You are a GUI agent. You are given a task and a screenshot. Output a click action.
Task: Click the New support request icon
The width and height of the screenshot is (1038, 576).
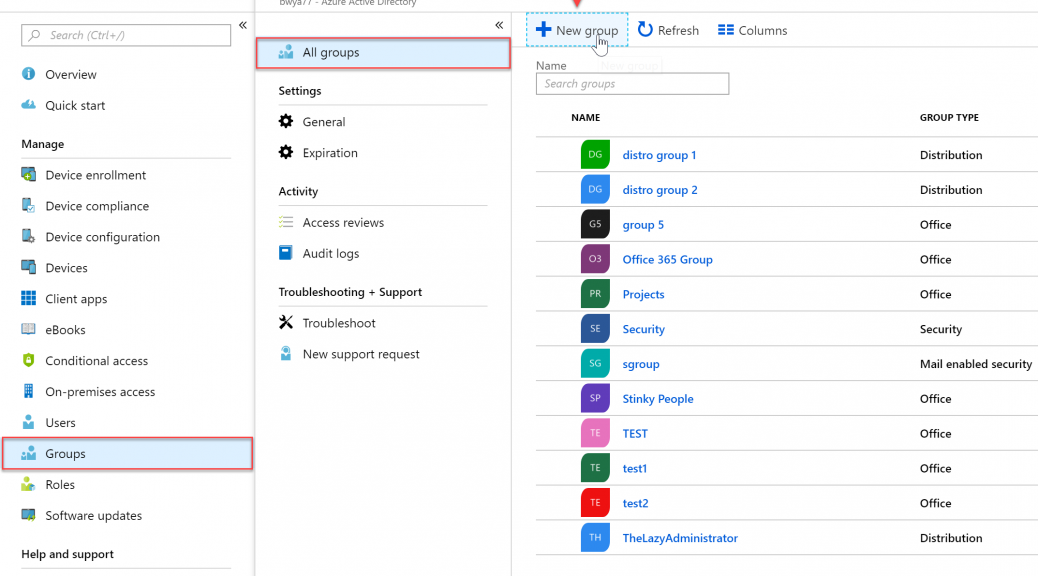pos(286,354)
